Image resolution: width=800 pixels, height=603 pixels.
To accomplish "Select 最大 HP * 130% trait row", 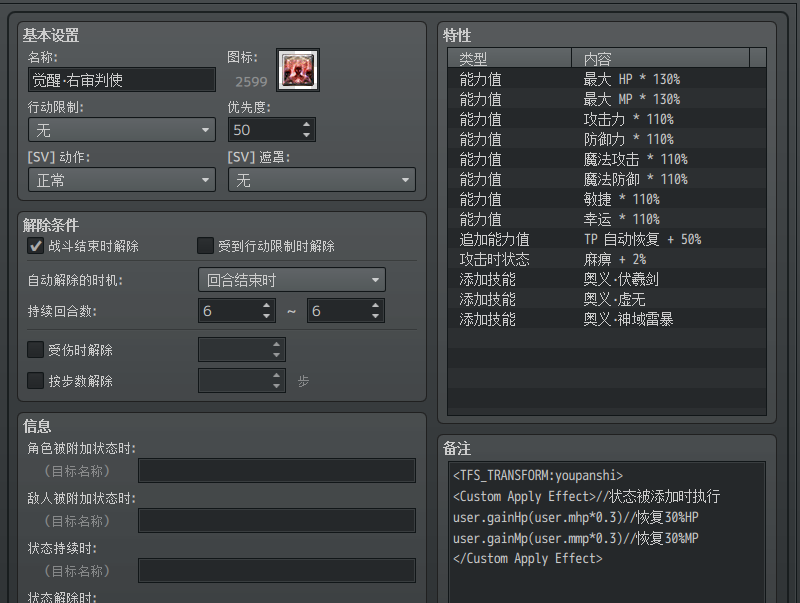I will (x=606, y=79).
